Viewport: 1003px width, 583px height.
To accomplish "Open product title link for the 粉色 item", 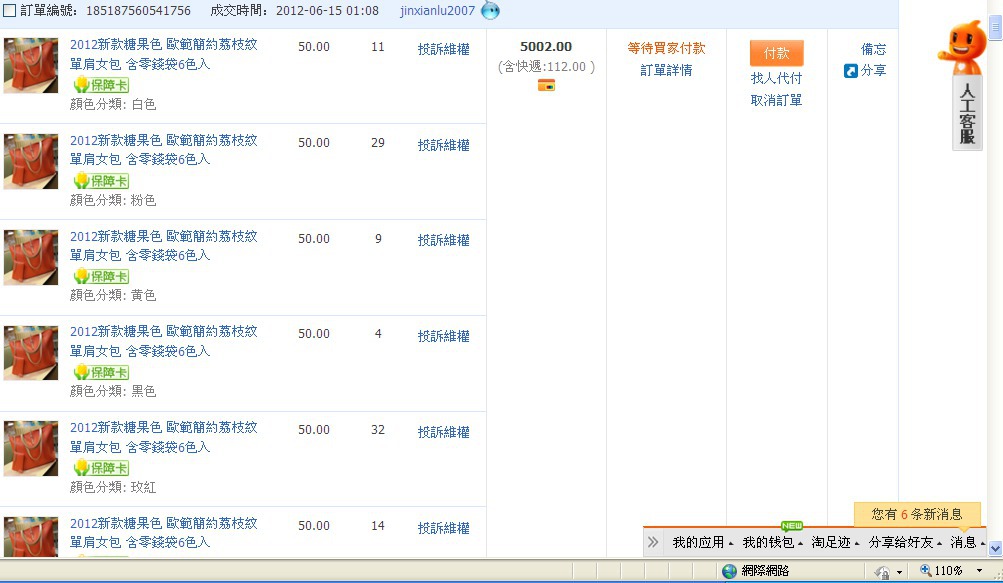I will click(x=164, y=150).
